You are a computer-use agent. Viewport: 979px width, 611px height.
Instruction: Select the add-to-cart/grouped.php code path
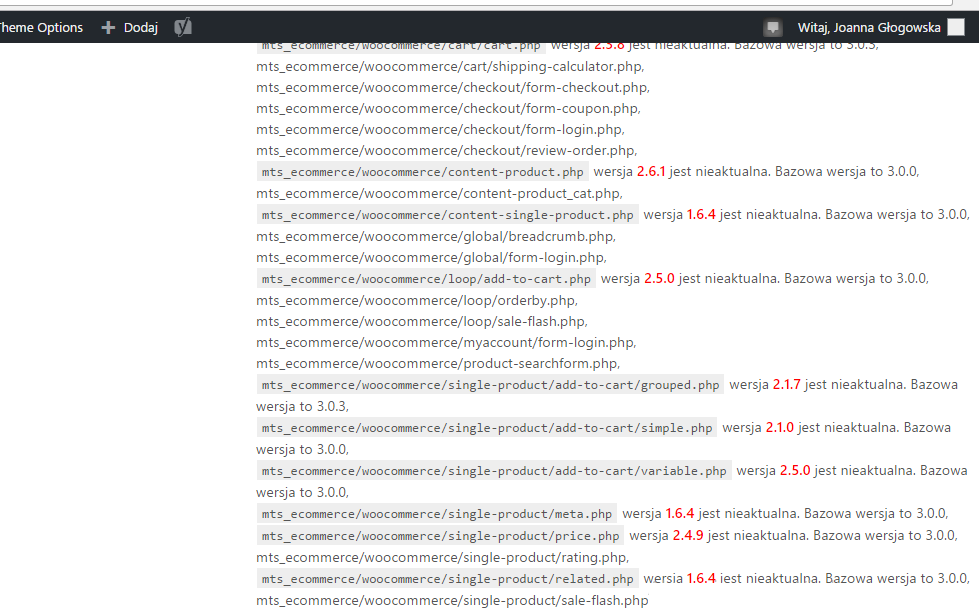click(x=491, y=385)
